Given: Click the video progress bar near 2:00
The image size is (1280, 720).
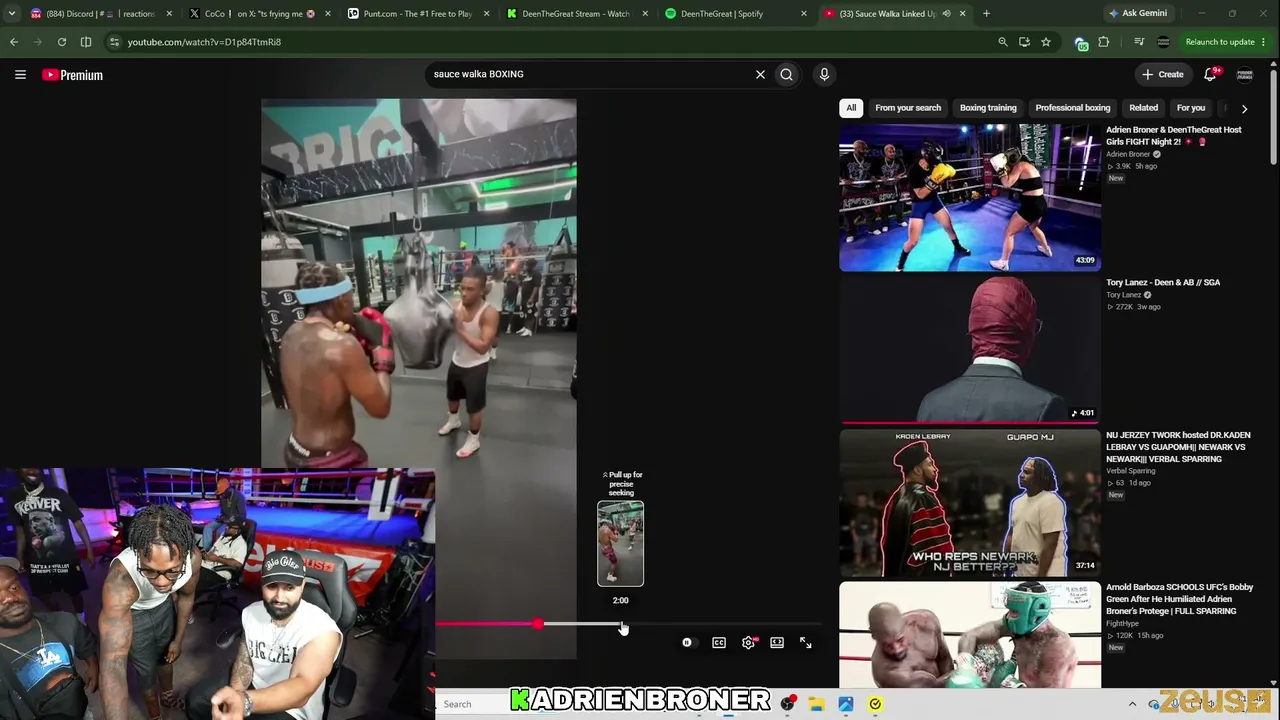Looking at the screenshot, I should point(621,624).
